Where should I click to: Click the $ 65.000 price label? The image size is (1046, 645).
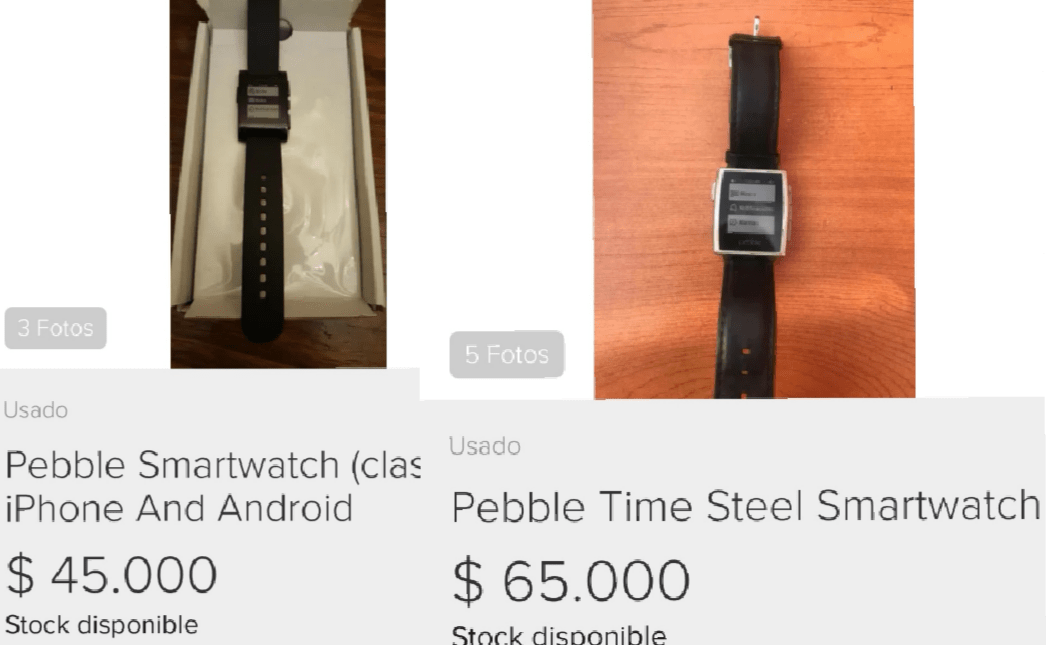click(570, 578)
